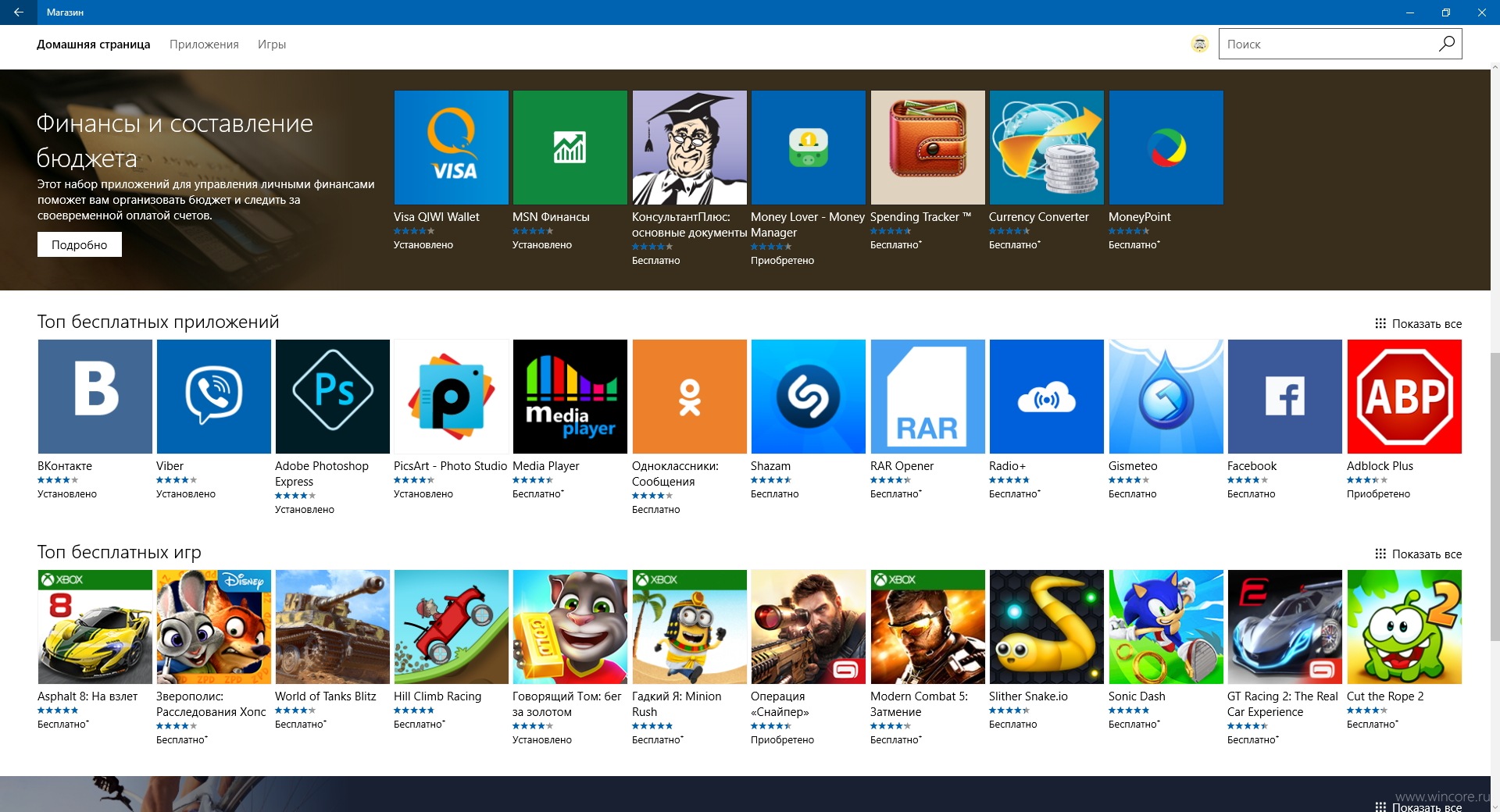Click the 'Cut the Rope 2' title text
This screenshot has height=812, width=1500.
(1385, 696)
